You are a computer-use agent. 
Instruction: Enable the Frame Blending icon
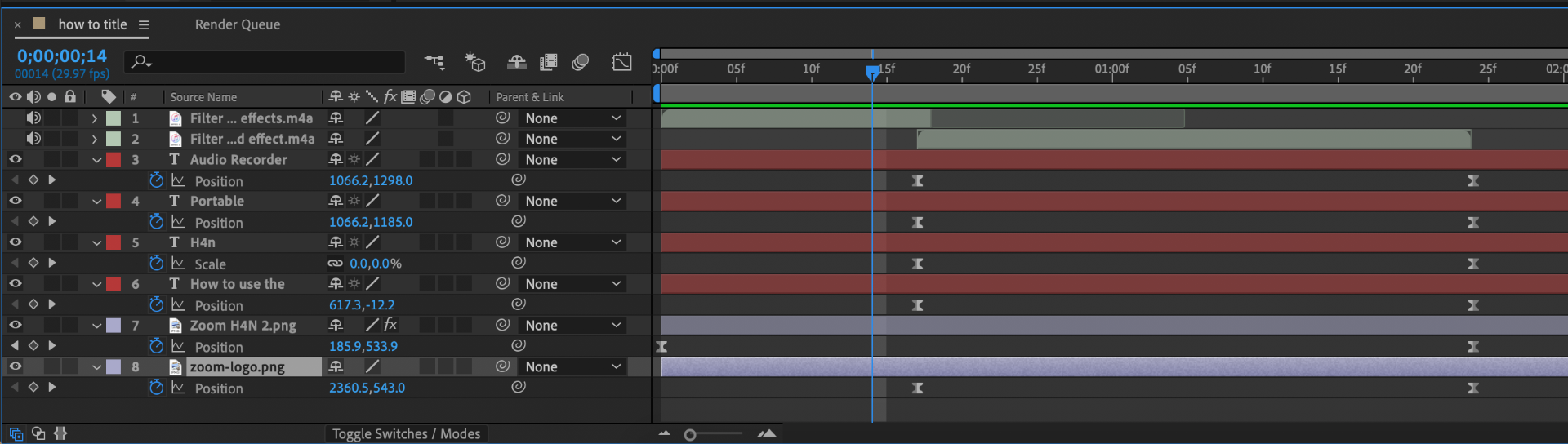tap(549, 62)
